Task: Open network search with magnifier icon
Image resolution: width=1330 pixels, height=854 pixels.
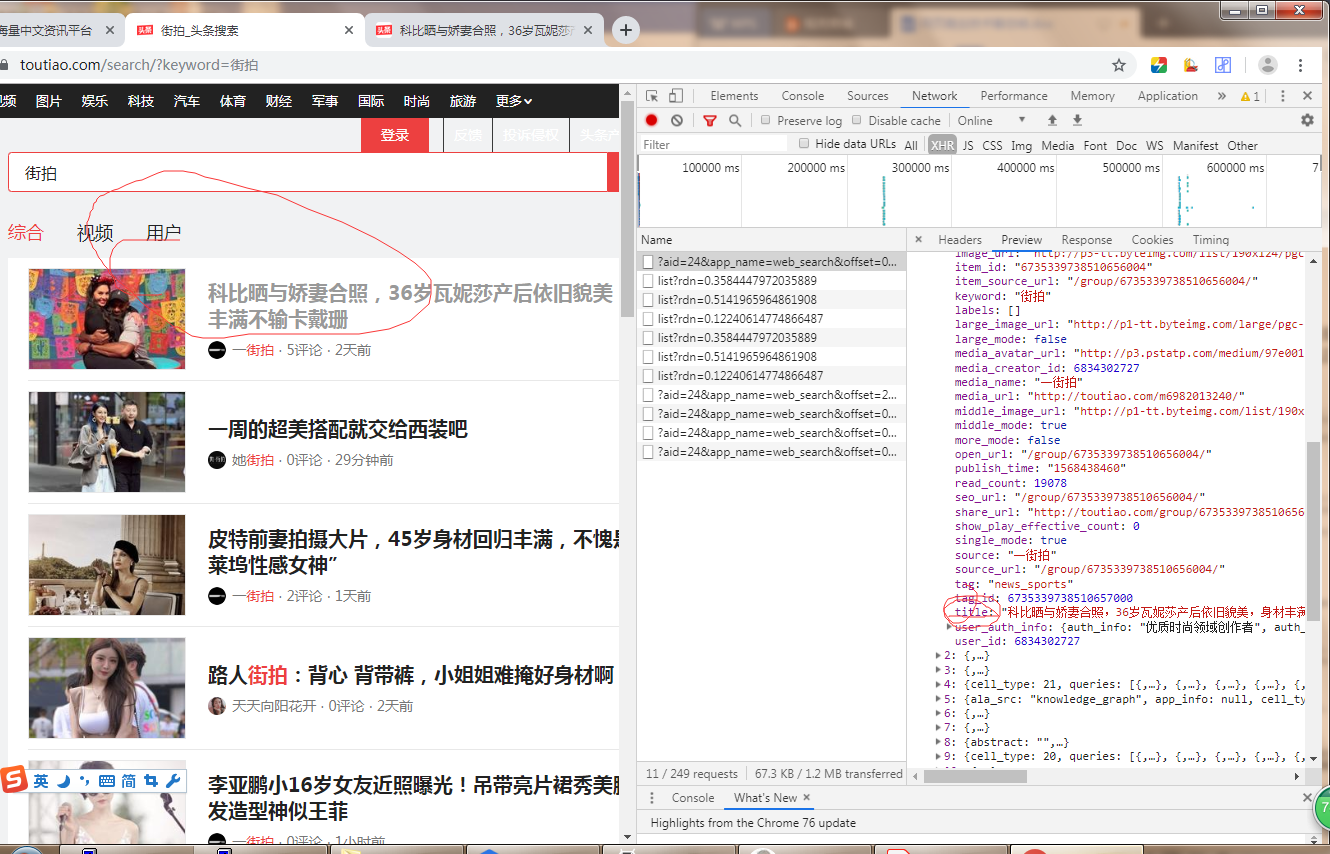Action: pyautogui.click(x=735, y=120)
